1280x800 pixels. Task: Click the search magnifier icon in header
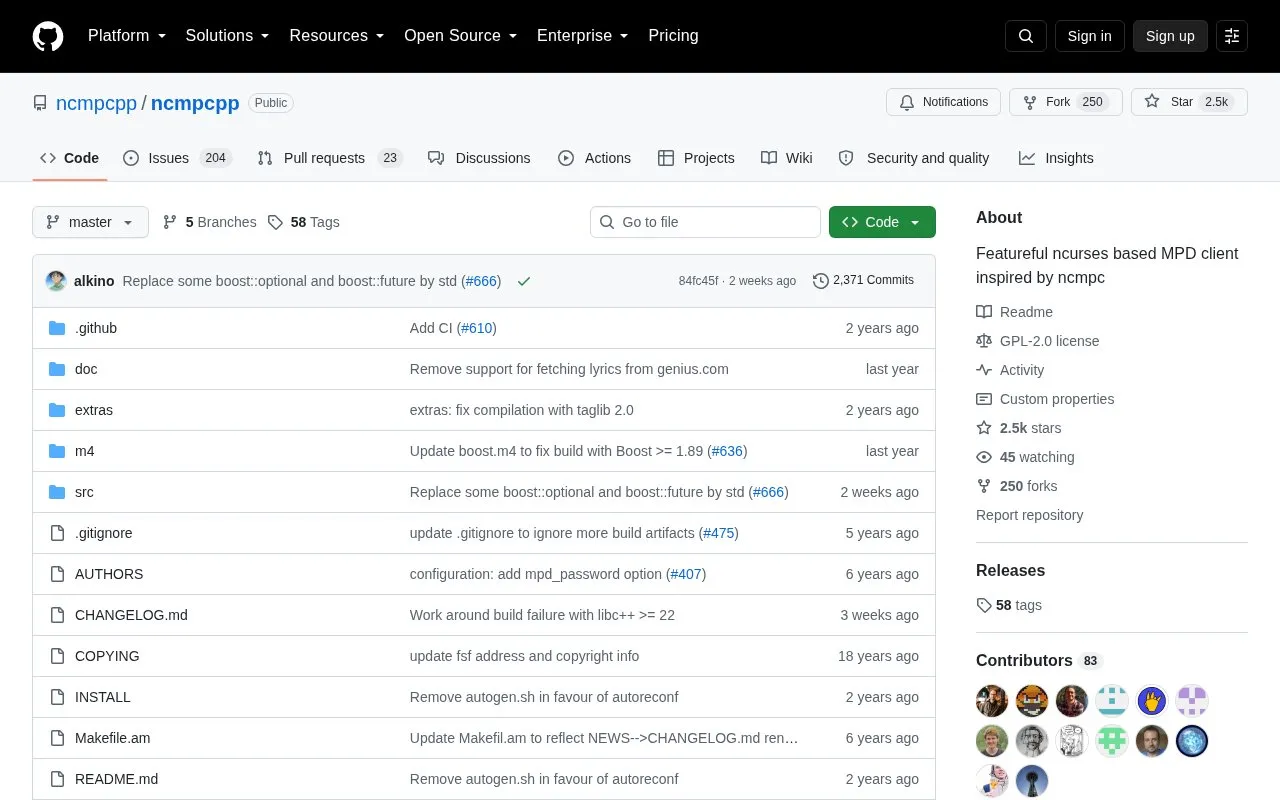click(x=1026, y=36)
